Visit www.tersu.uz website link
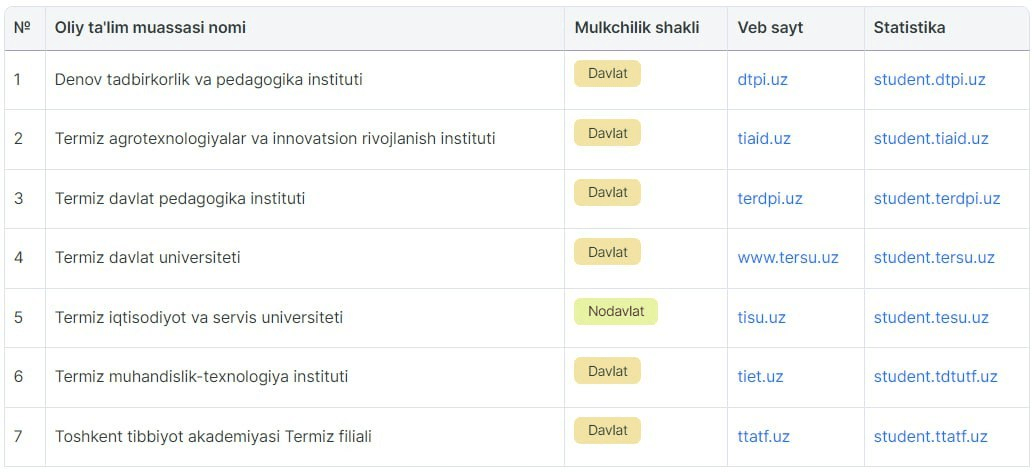The height and width of the screenshot is (472, 1034). [787, 258]
